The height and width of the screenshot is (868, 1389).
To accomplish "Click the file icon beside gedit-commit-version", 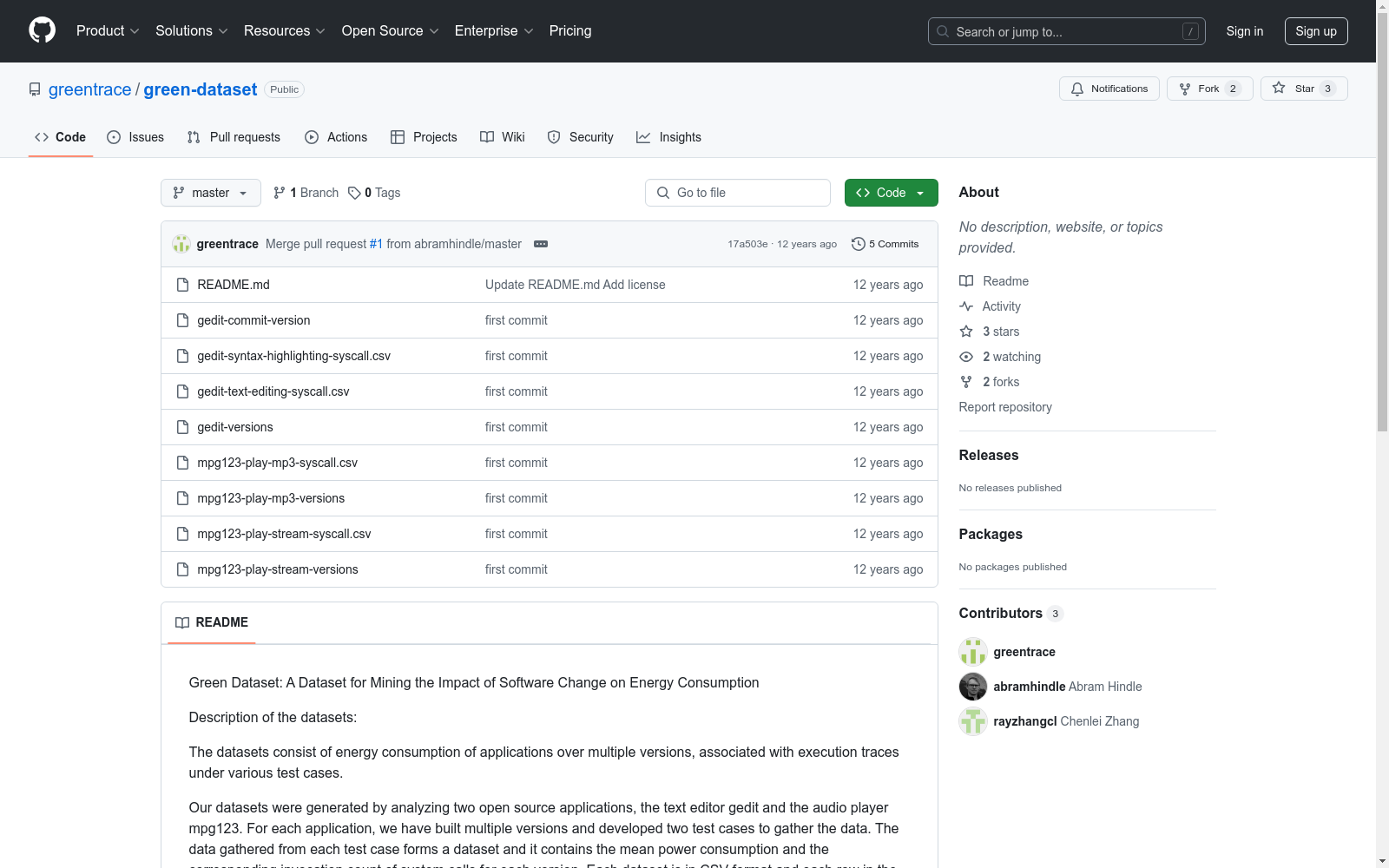I will click(x=182, y=320).
